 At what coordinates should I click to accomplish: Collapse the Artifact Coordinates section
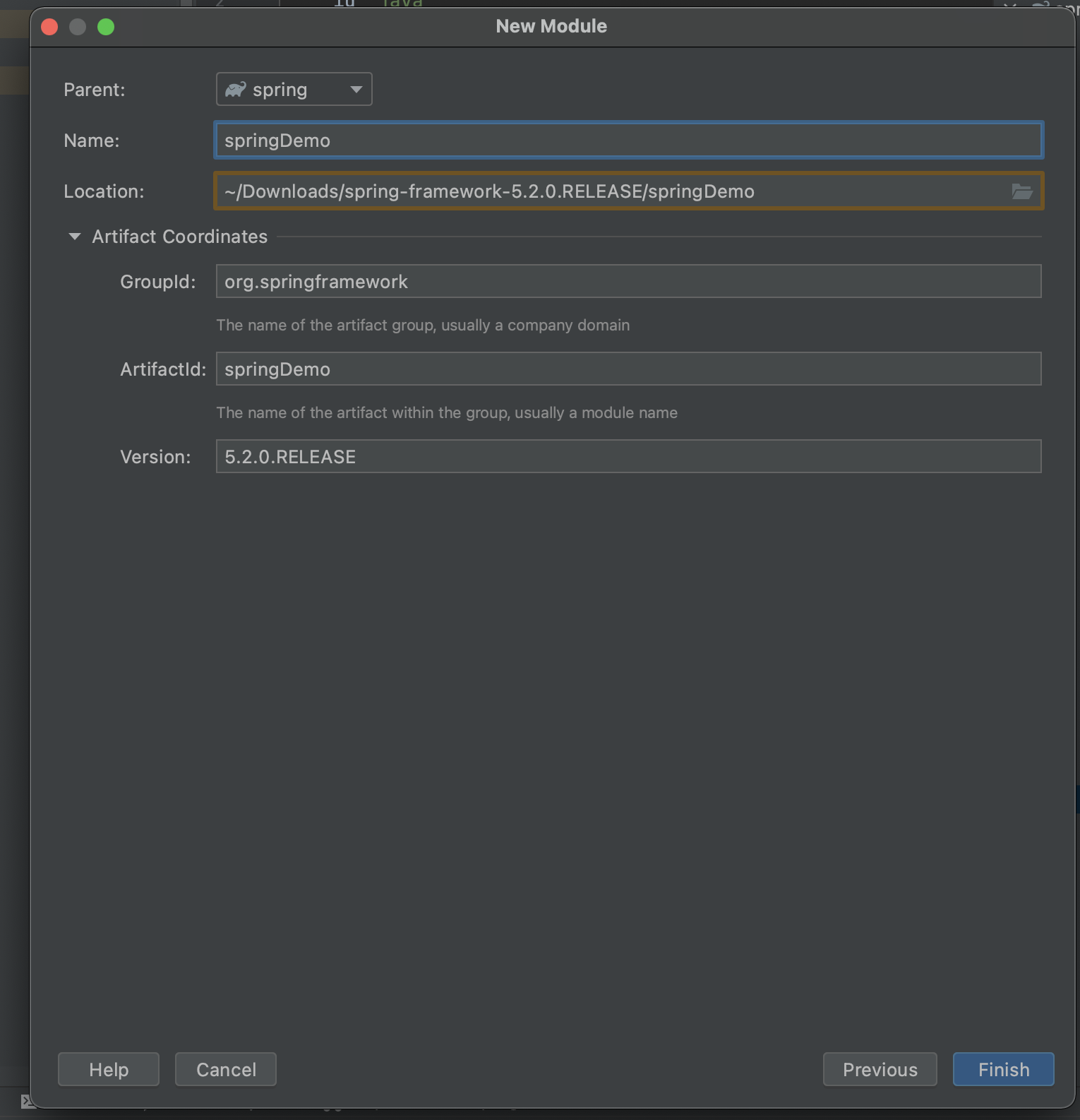(x=75, y=237)
